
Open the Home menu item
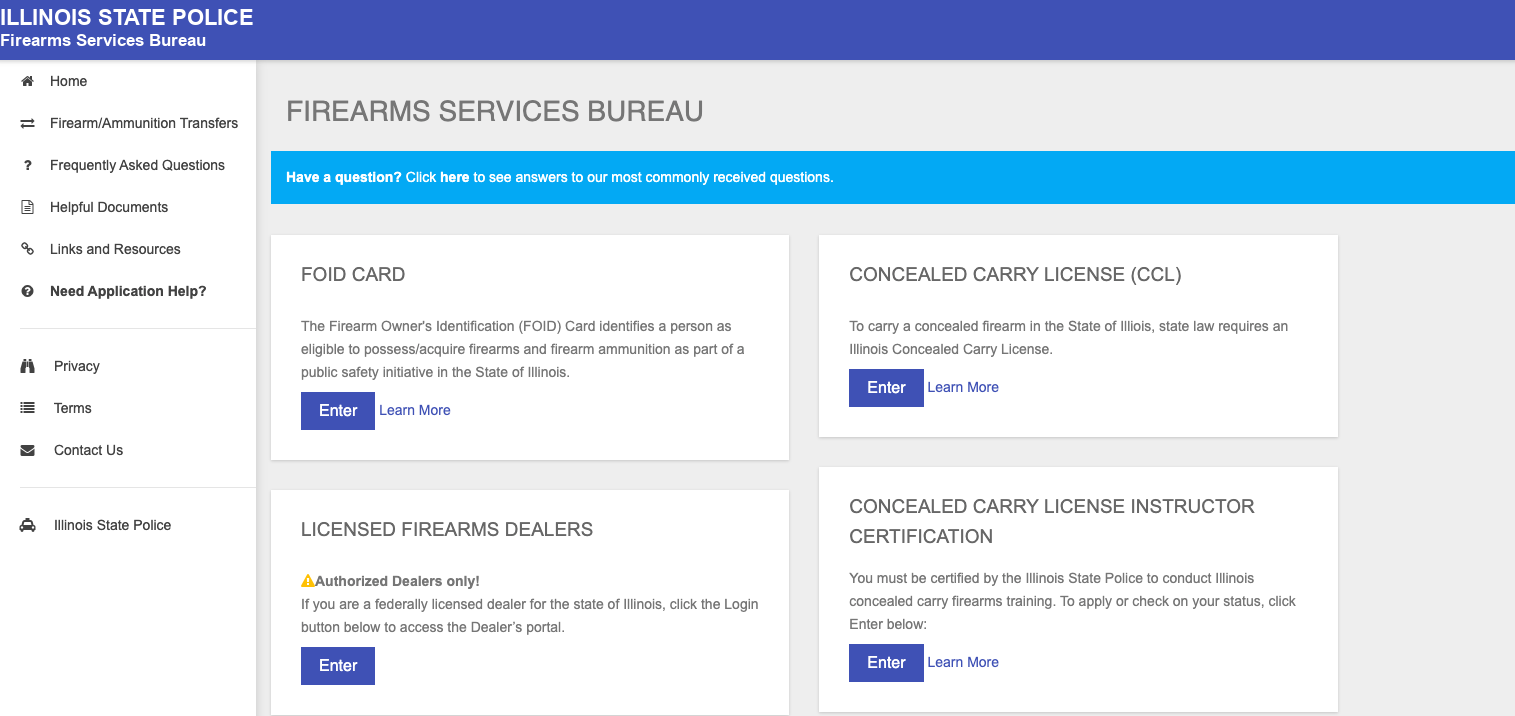(x=68, y=81)
